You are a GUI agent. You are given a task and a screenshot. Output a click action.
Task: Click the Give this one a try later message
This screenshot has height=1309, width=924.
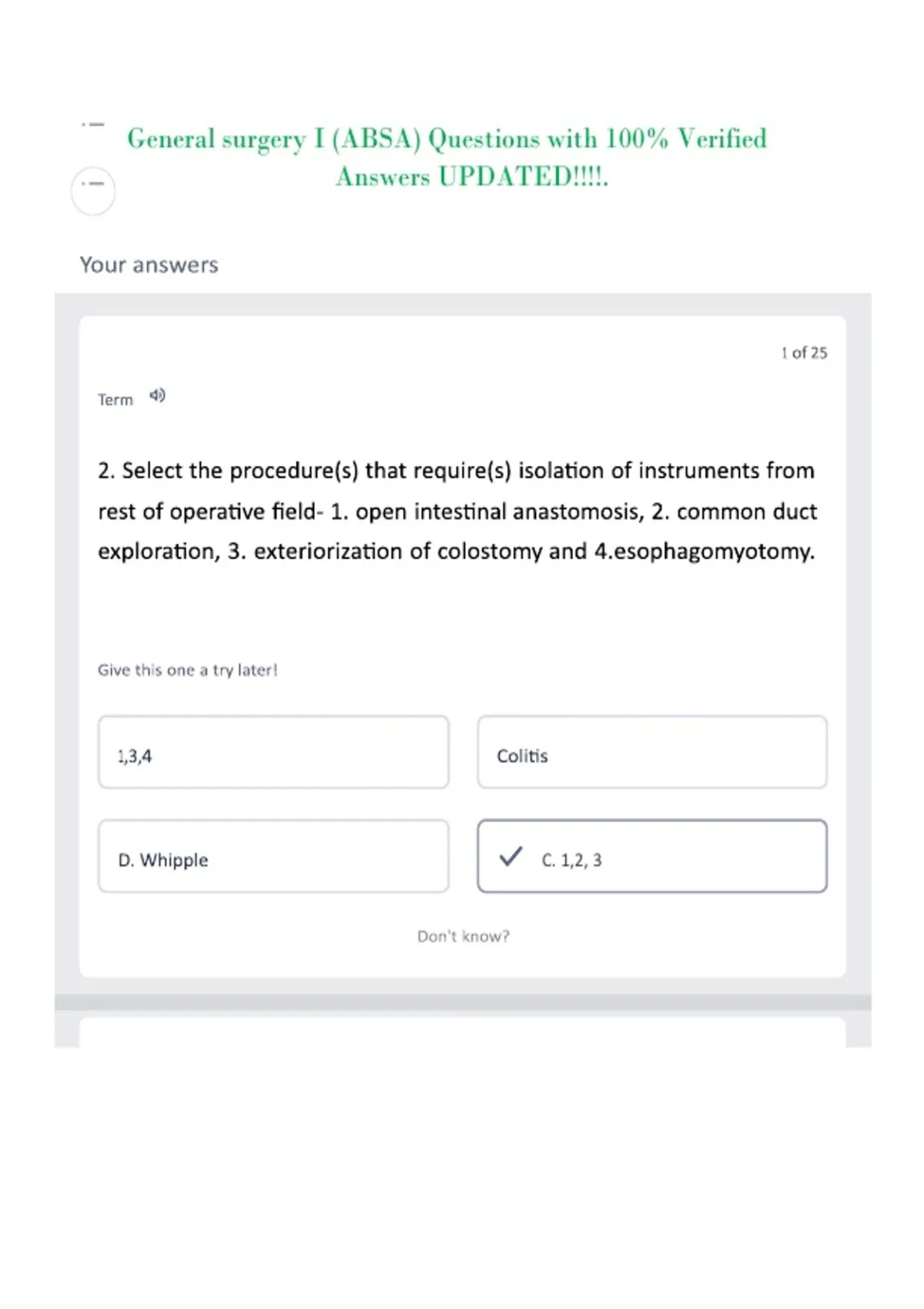pyautogui.click(x=188, y=670)
